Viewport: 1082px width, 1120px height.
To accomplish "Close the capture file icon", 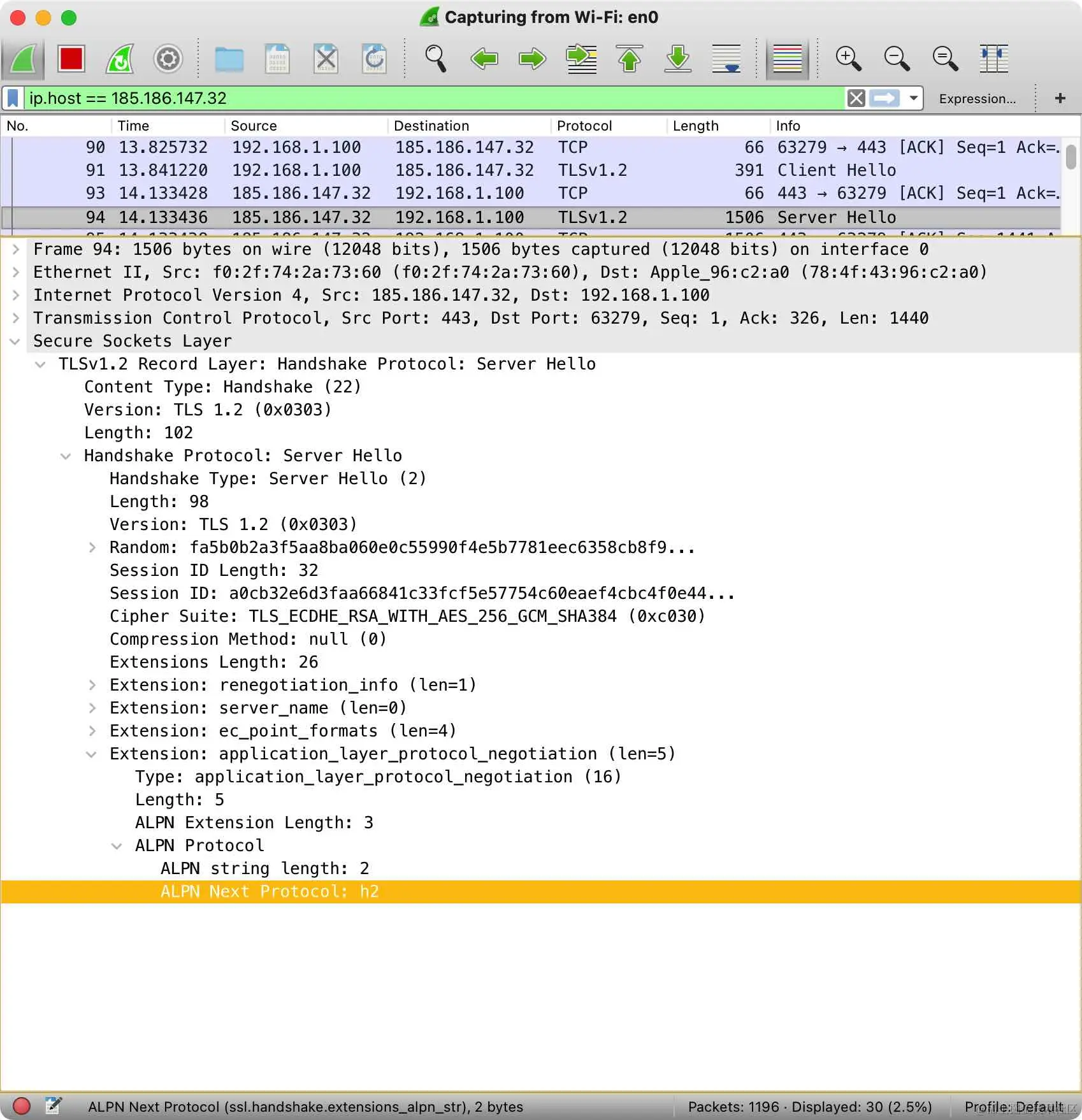I will (326, 59).
